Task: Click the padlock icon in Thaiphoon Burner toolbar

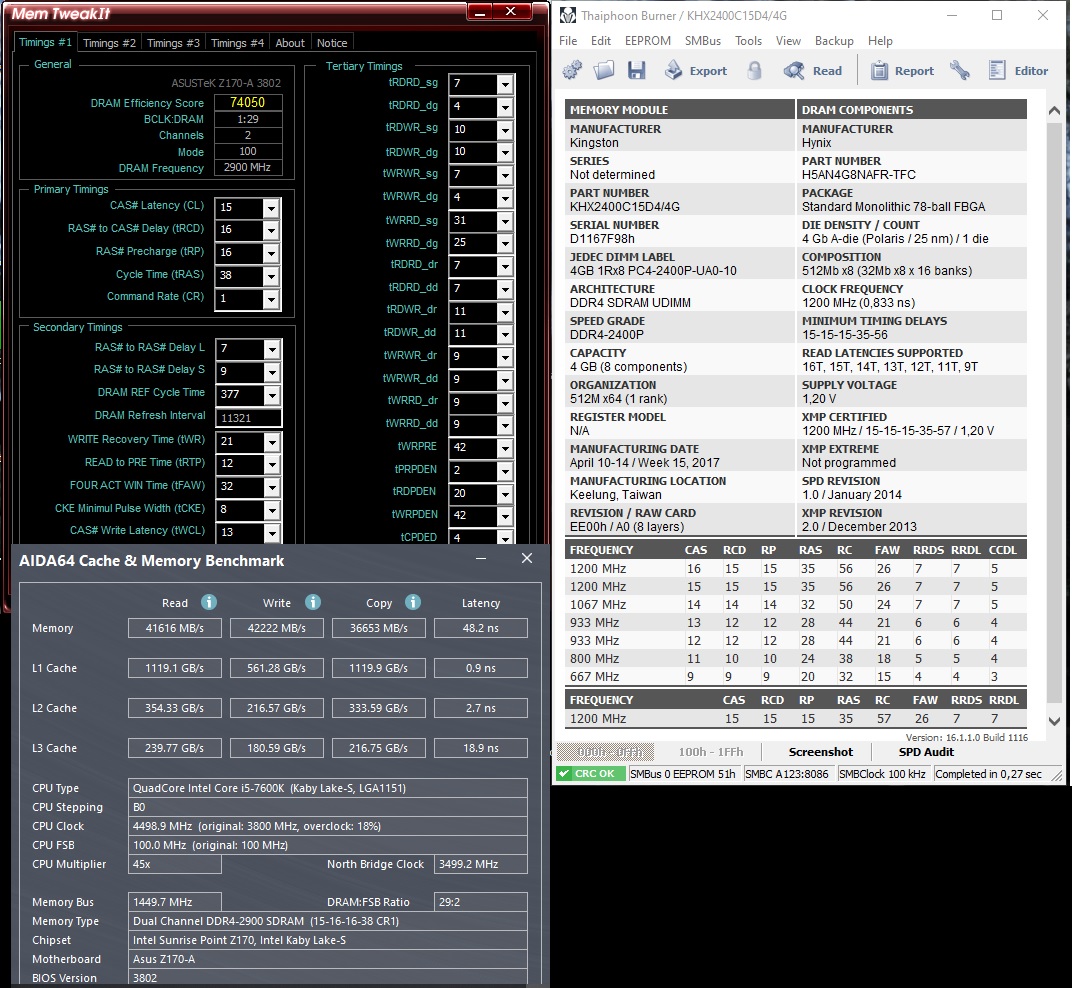Action: click(754, 70)
